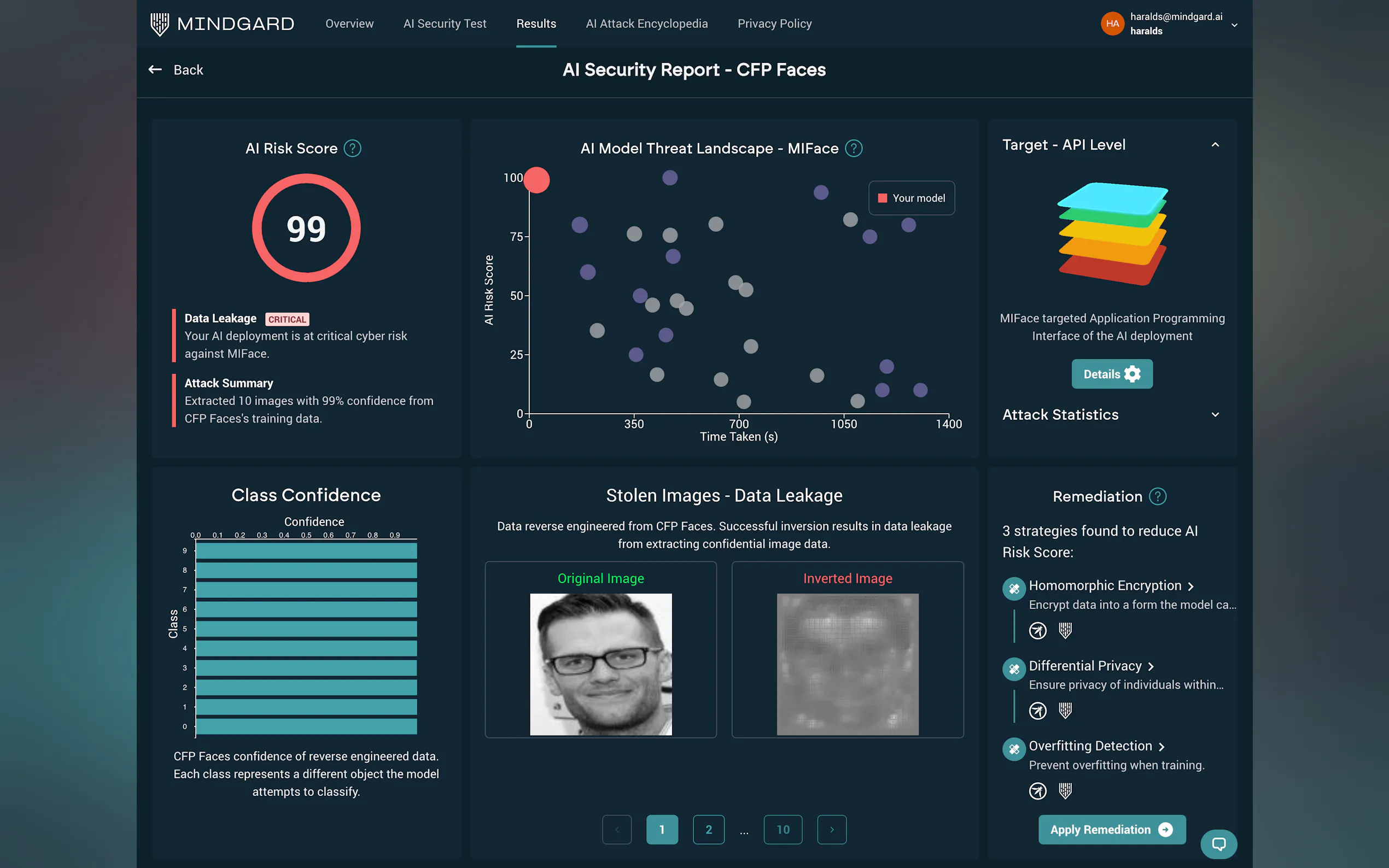
Task: Click the HA user avatar
Action: click(x=1112, y=24)
